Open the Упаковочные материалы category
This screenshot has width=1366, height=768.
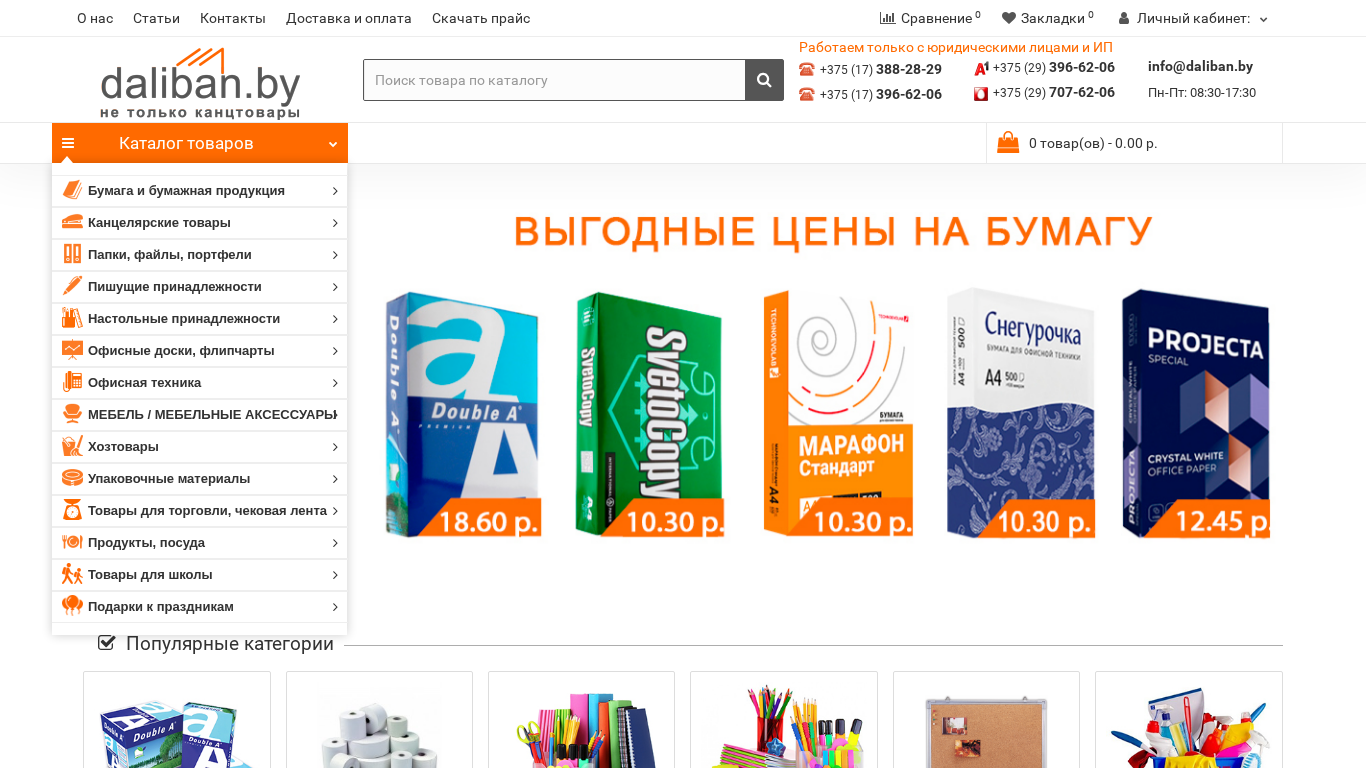pyautogui.click(x=169, y=478)
